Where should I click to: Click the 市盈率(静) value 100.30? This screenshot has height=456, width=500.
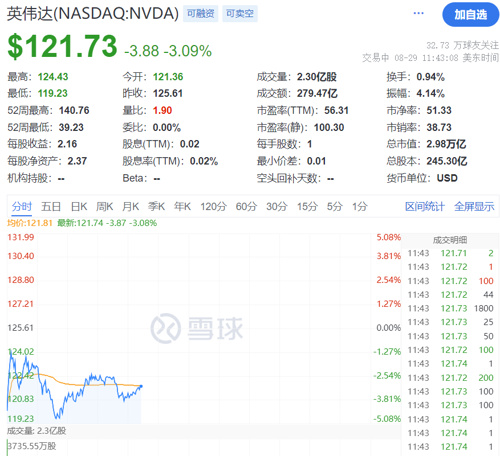(329, 127)
